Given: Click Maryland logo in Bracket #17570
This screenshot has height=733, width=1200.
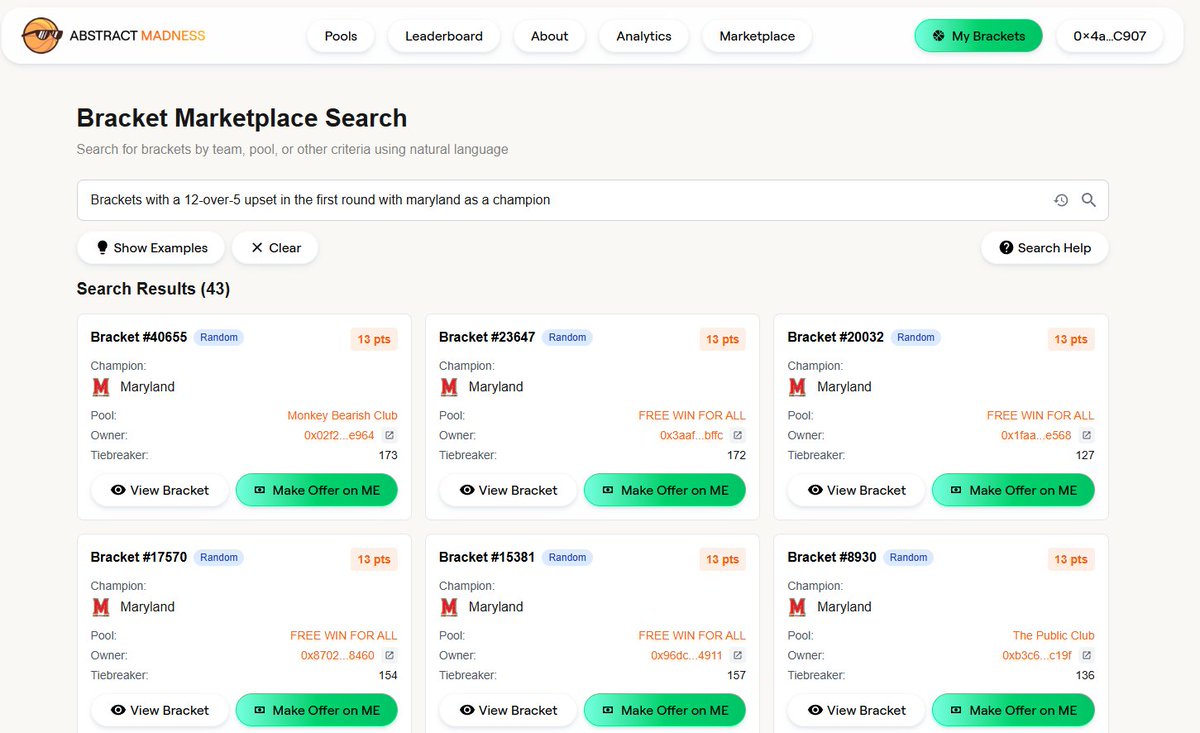Looking at the screenshot, I should (x=101, y=607).
